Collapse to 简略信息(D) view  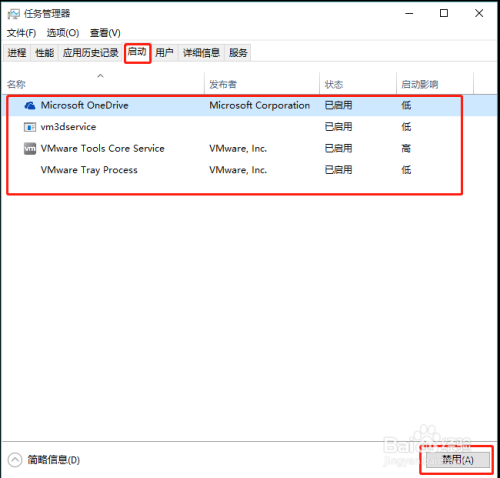(x=44, y=460)
